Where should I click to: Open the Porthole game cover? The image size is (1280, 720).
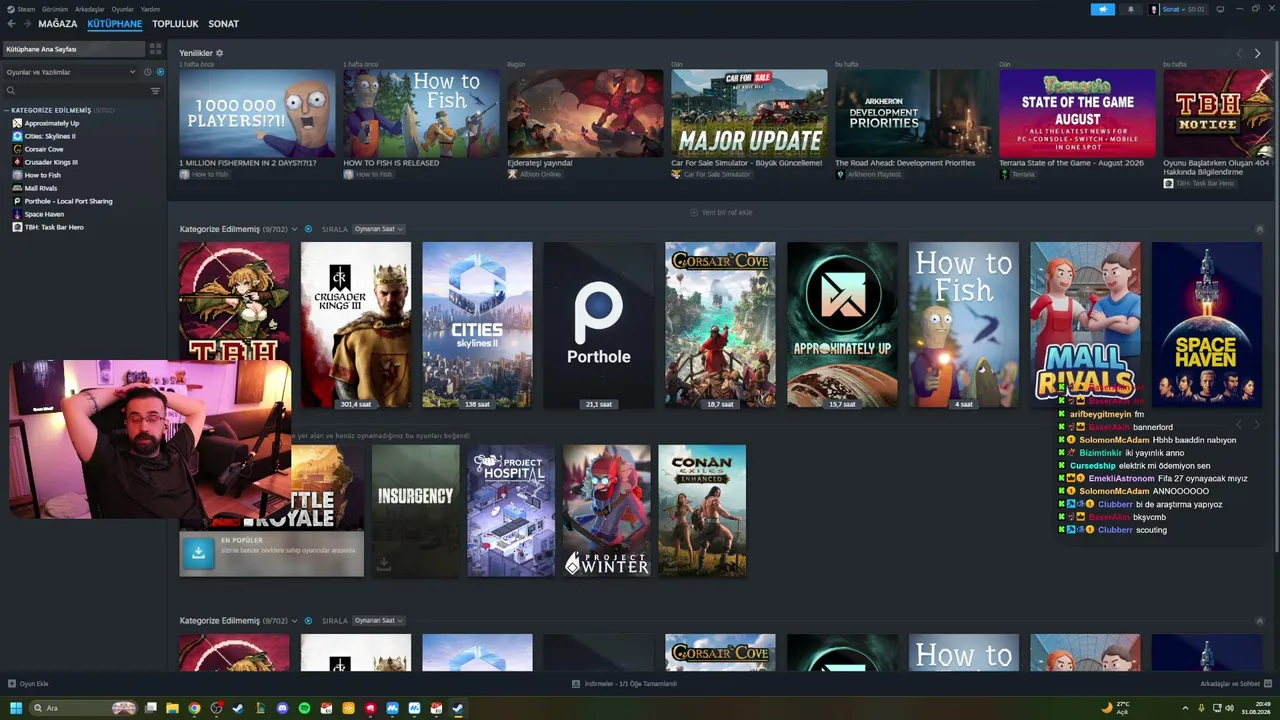coord(599,325)
